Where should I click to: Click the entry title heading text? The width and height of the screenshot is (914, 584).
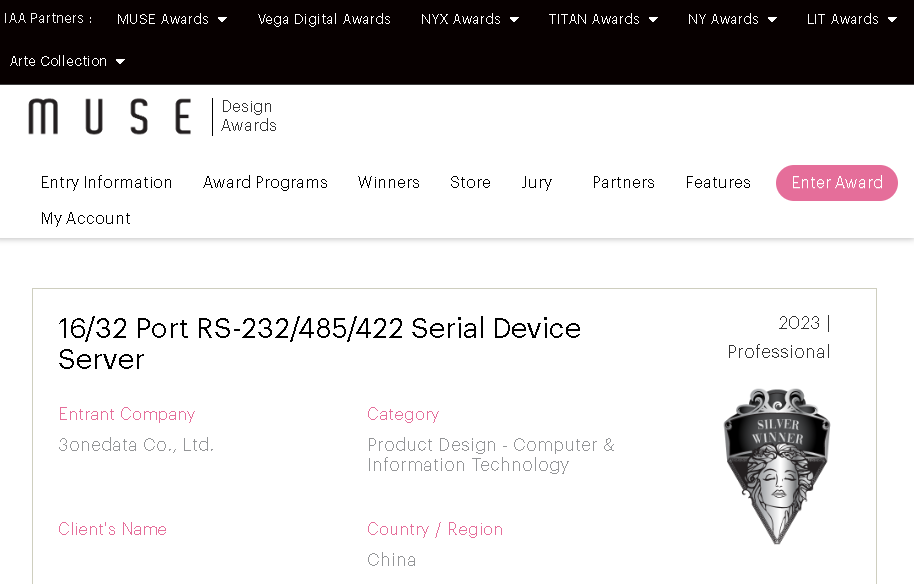click(x=319, y=343)
